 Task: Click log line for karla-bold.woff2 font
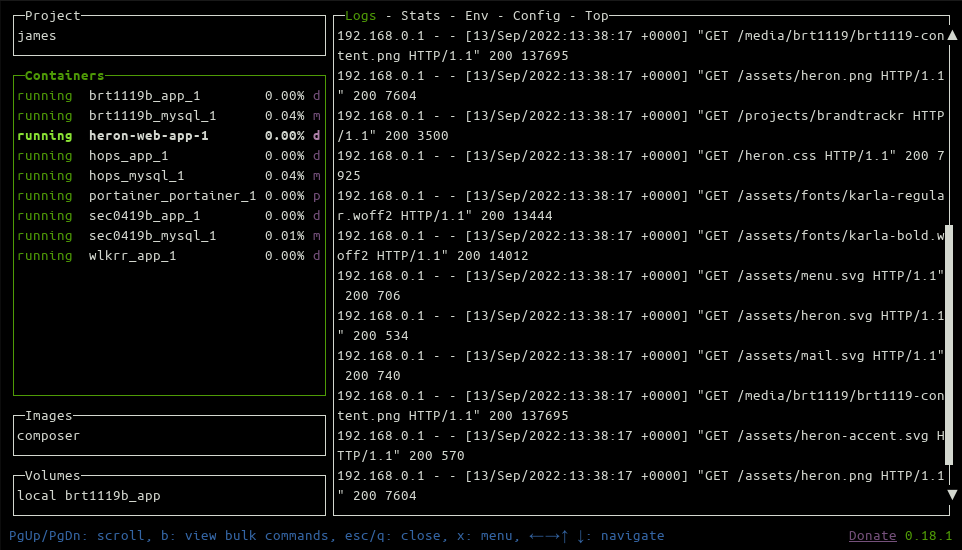(641, 246)
